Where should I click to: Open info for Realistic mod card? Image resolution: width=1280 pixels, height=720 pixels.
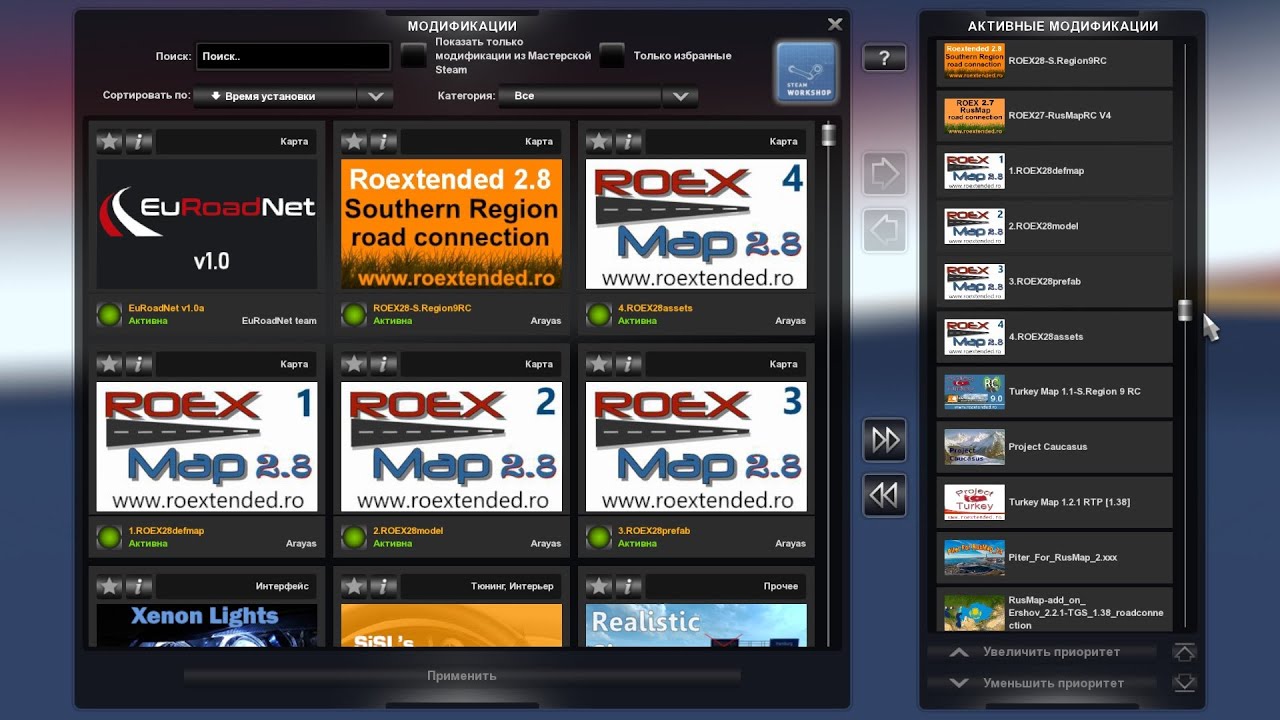pyautogui.click(x=628, y=586)
